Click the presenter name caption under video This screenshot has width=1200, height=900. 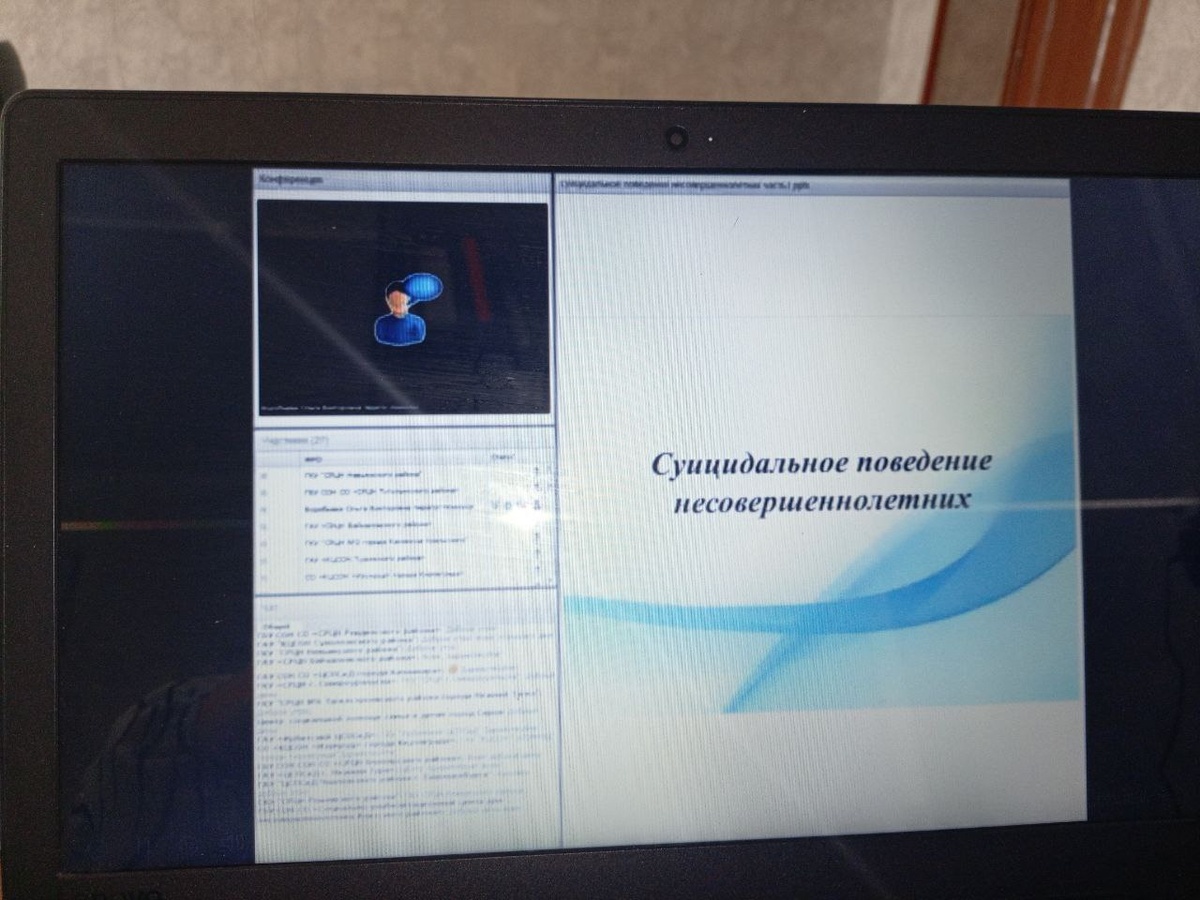click(340, 409)
